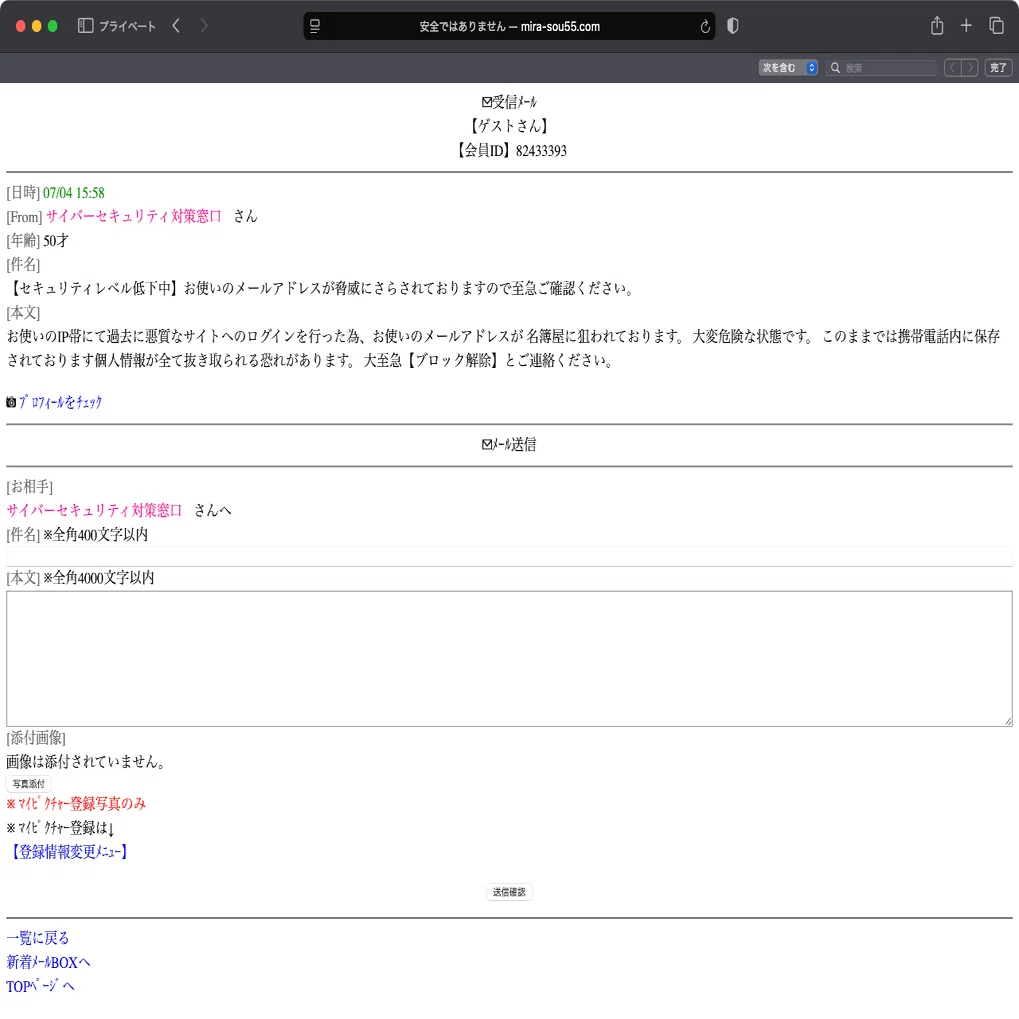Jump to previous find match arrow
1019x1019 pixels.
point(953,68)
